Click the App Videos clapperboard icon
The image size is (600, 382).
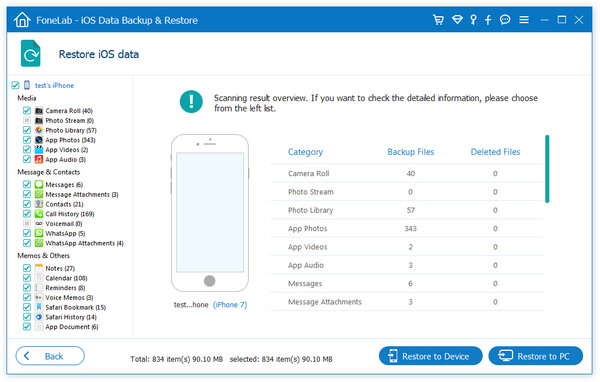click(x=39, y=150)
